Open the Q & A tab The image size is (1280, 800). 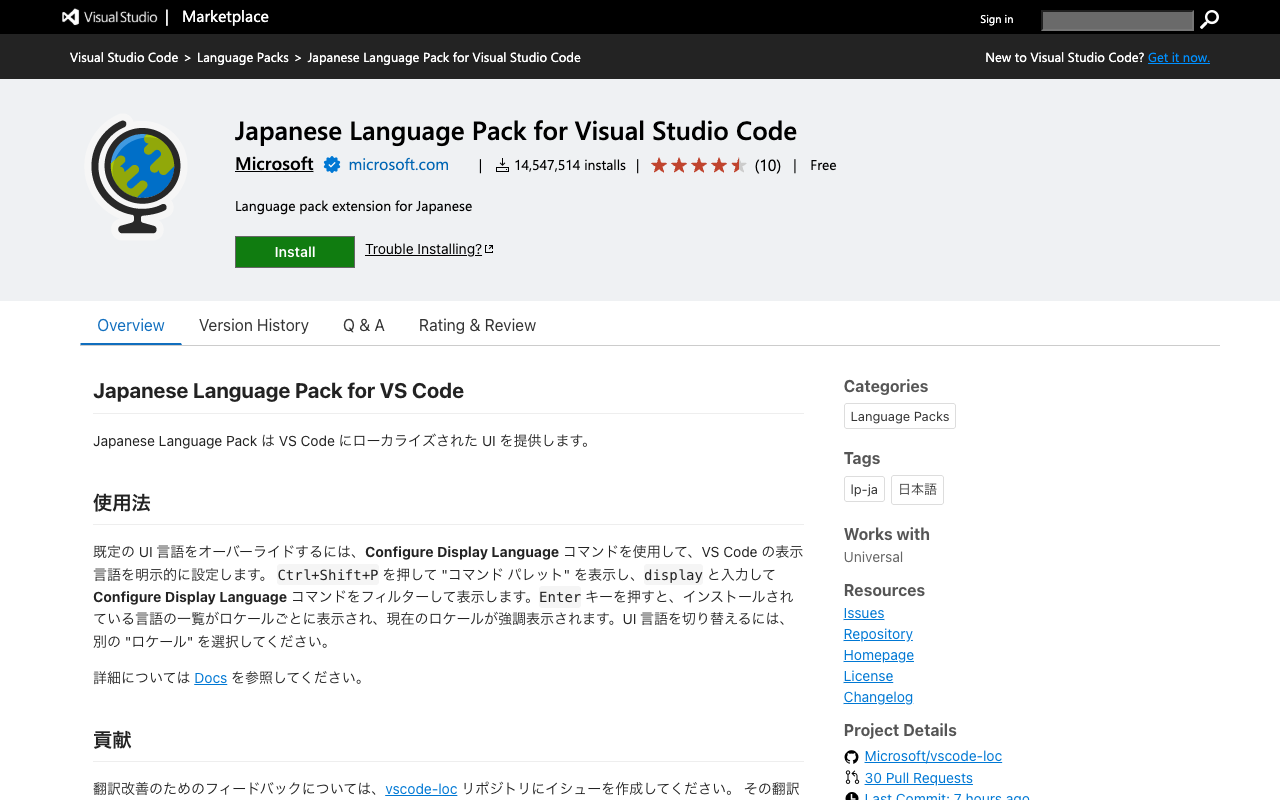[x=364, y=325]
